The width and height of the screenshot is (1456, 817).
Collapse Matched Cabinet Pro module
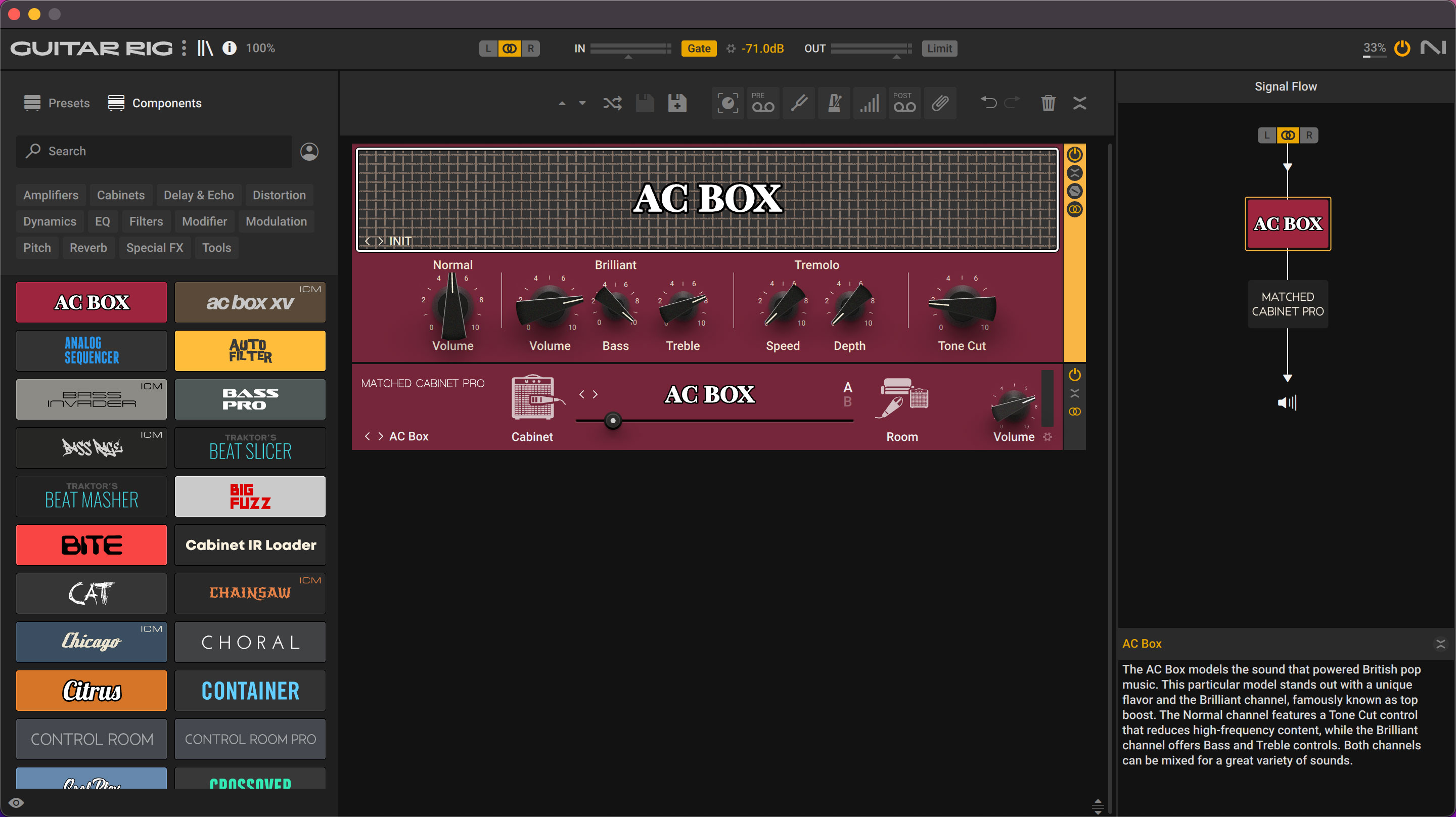coord(1074,393)
